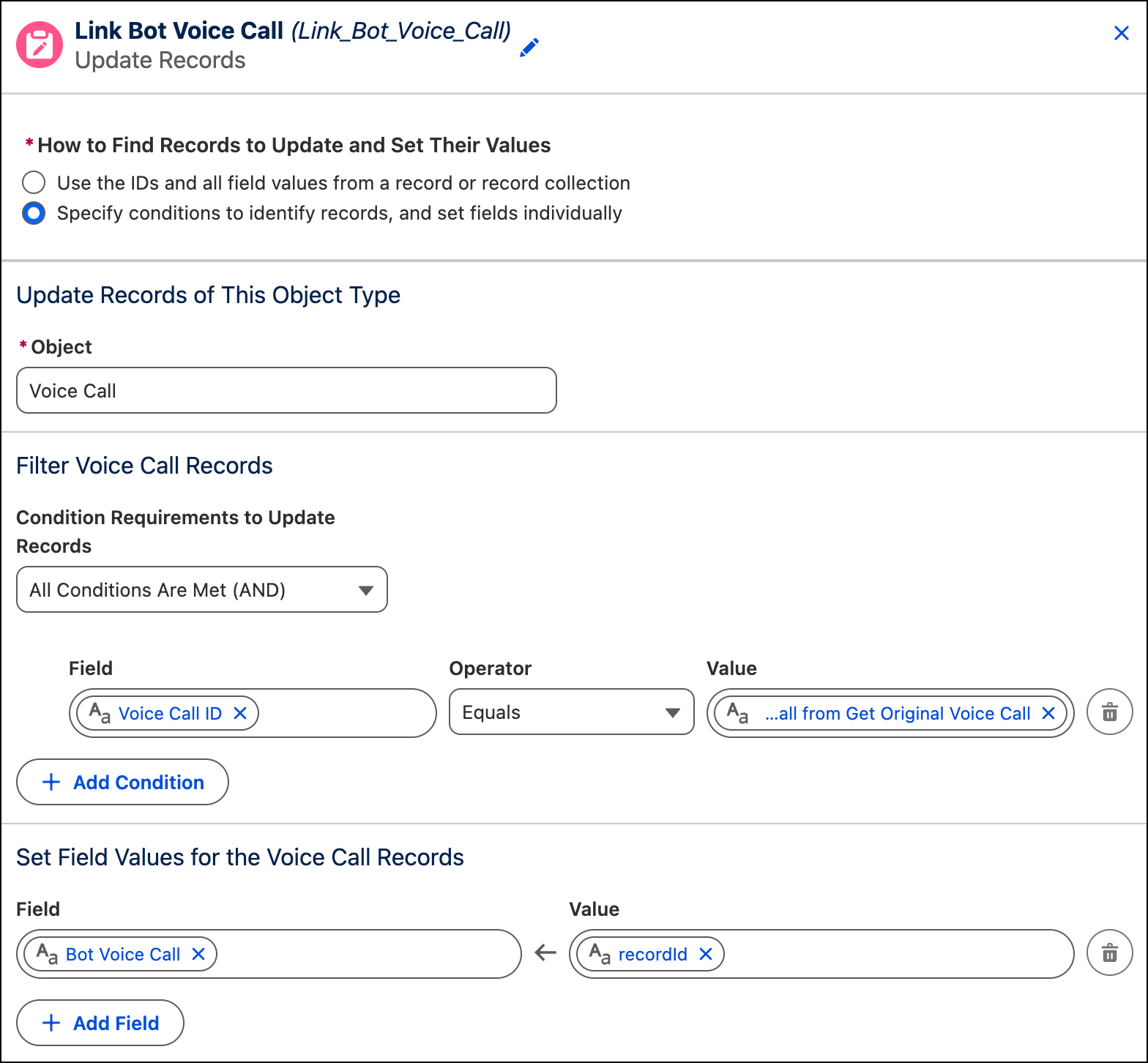Image resolution: width=1148 pixels, height=1063 pixels.
Task: Click the Set Field Values value input box
Action: pos(821,954)
